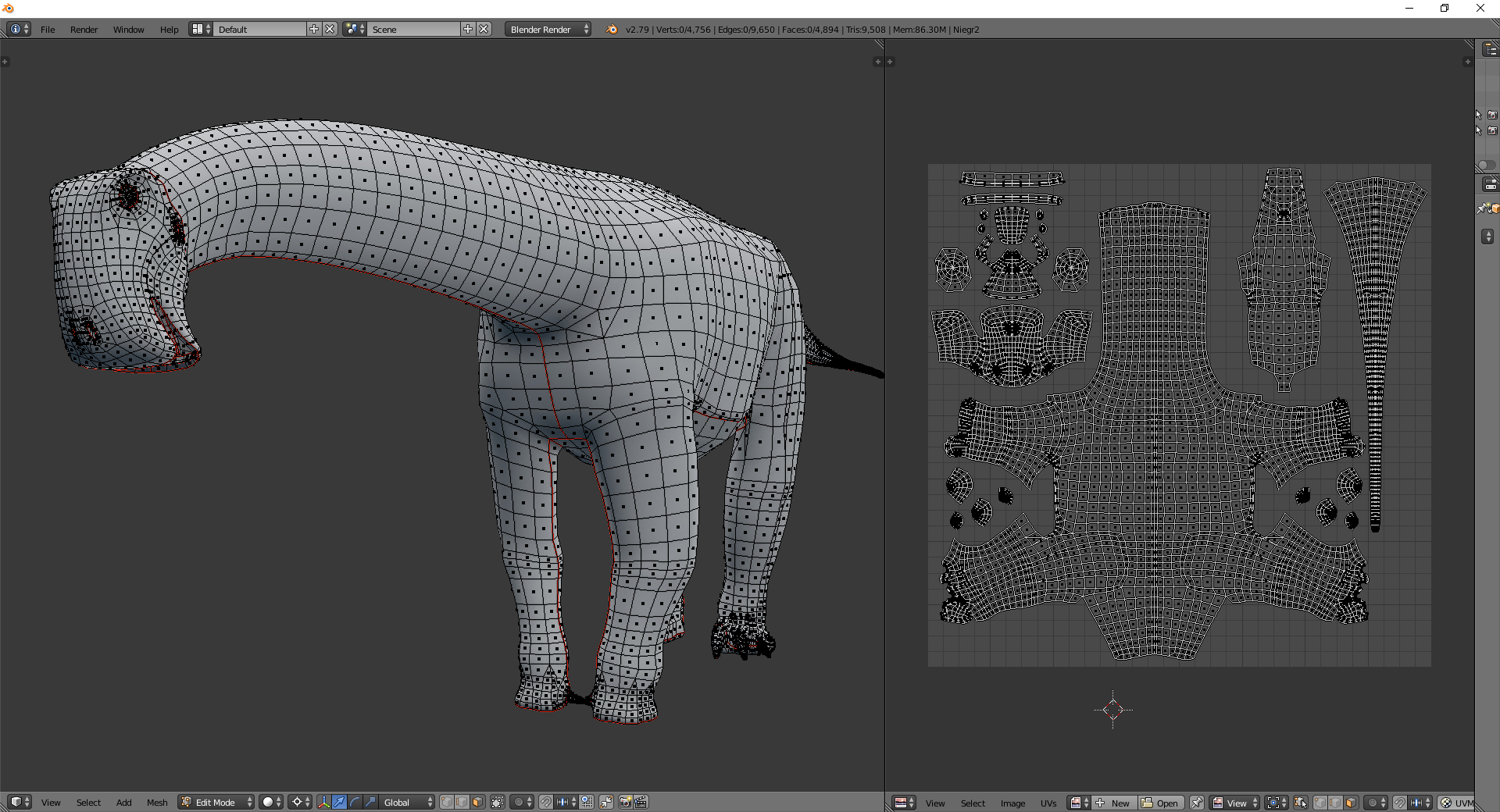Pin the image in UV editor
The height and width of the screenshot is (812, 1500).
click(x=1196, y=803)
